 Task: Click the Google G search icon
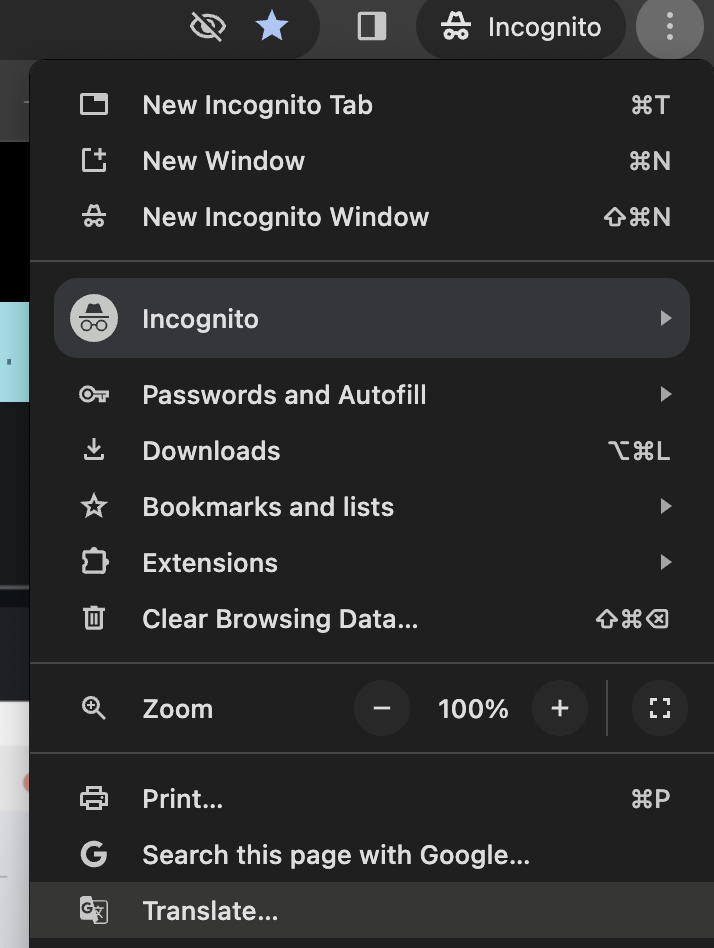click(x=94, y=855)
